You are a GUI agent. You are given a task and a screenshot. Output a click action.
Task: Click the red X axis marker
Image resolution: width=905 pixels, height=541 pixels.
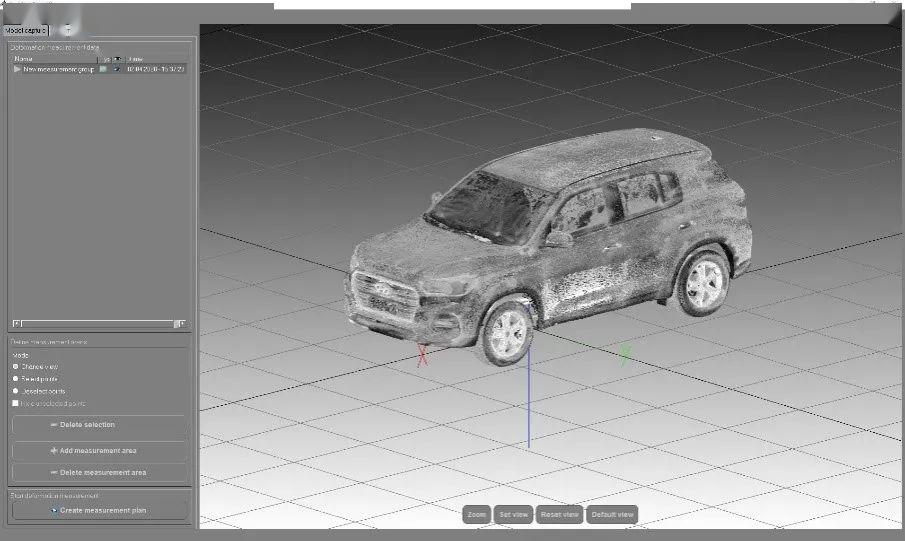[x=422, y=355]
